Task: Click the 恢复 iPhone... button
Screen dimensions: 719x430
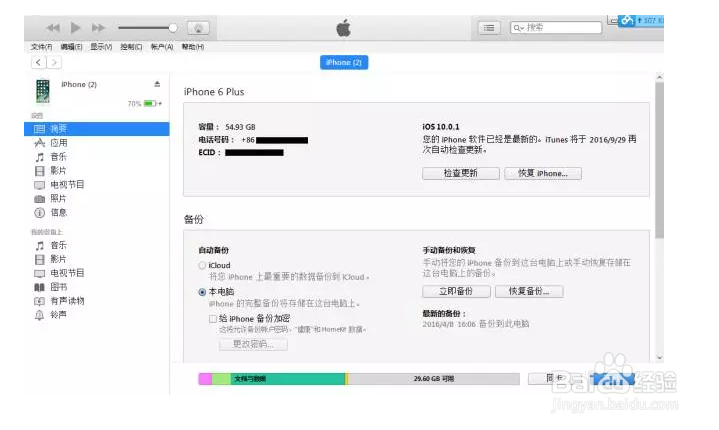Action: 543,173
